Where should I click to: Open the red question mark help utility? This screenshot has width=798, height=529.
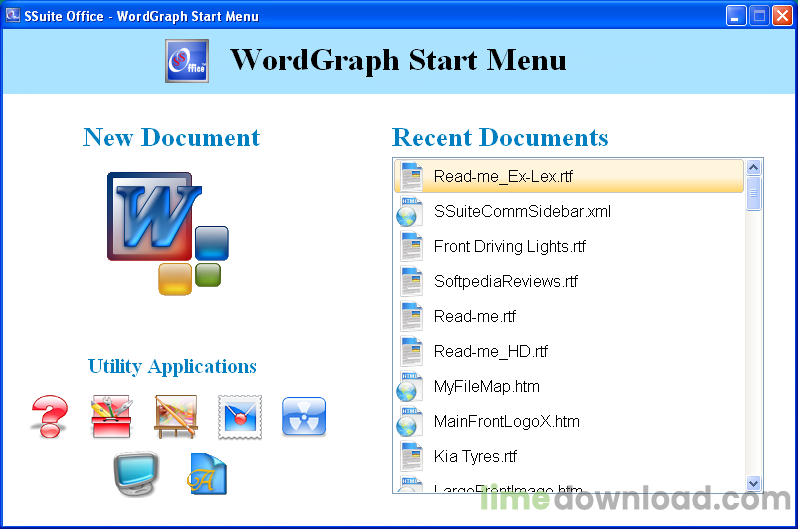coord(49,416)
